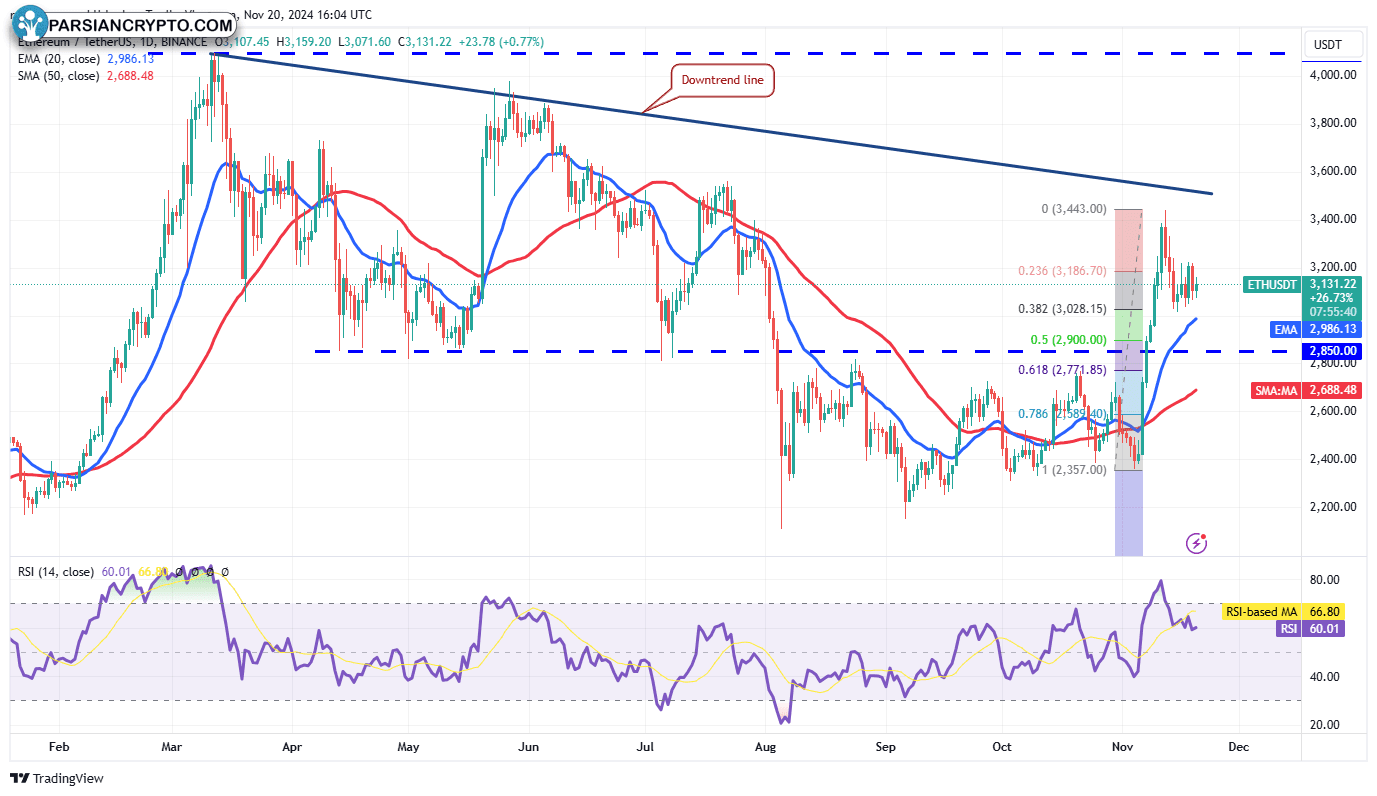Click the red SMA:MA axis tag
Viewport: 1377px width, 796px height.
coord(1275,391)
